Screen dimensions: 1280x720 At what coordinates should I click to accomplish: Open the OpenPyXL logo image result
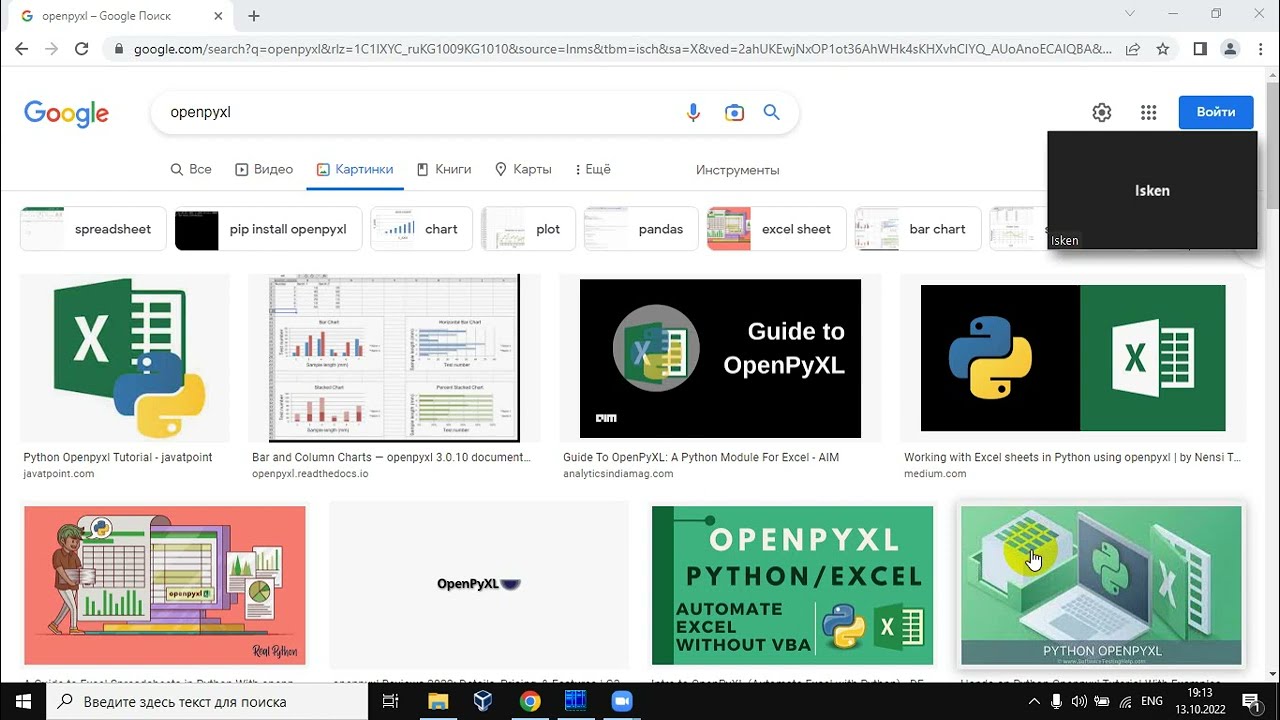pos(479,585)
